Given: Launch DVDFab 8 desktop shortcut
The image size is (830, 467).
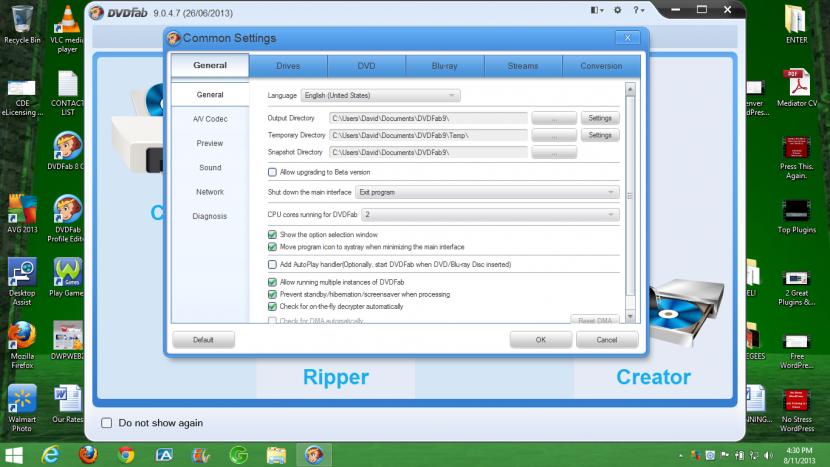Looking at the screenshot, I should point(67,150).
